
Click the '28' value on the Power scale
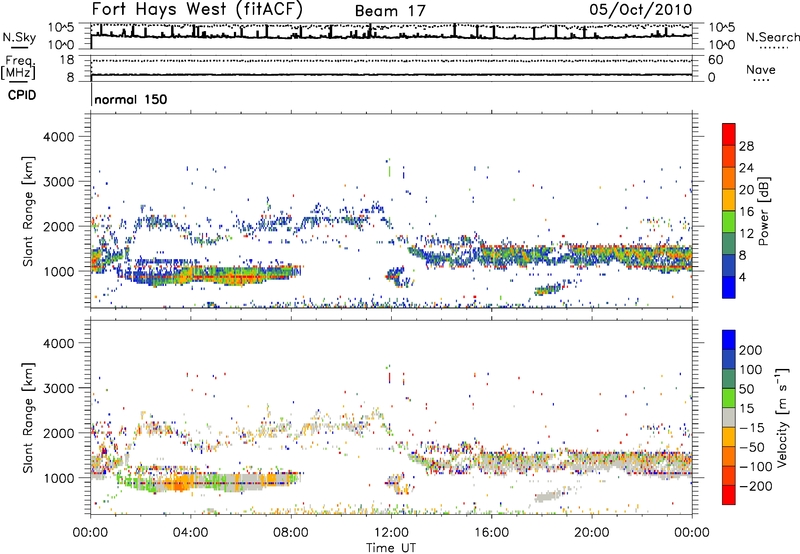(x=746, y=146)
